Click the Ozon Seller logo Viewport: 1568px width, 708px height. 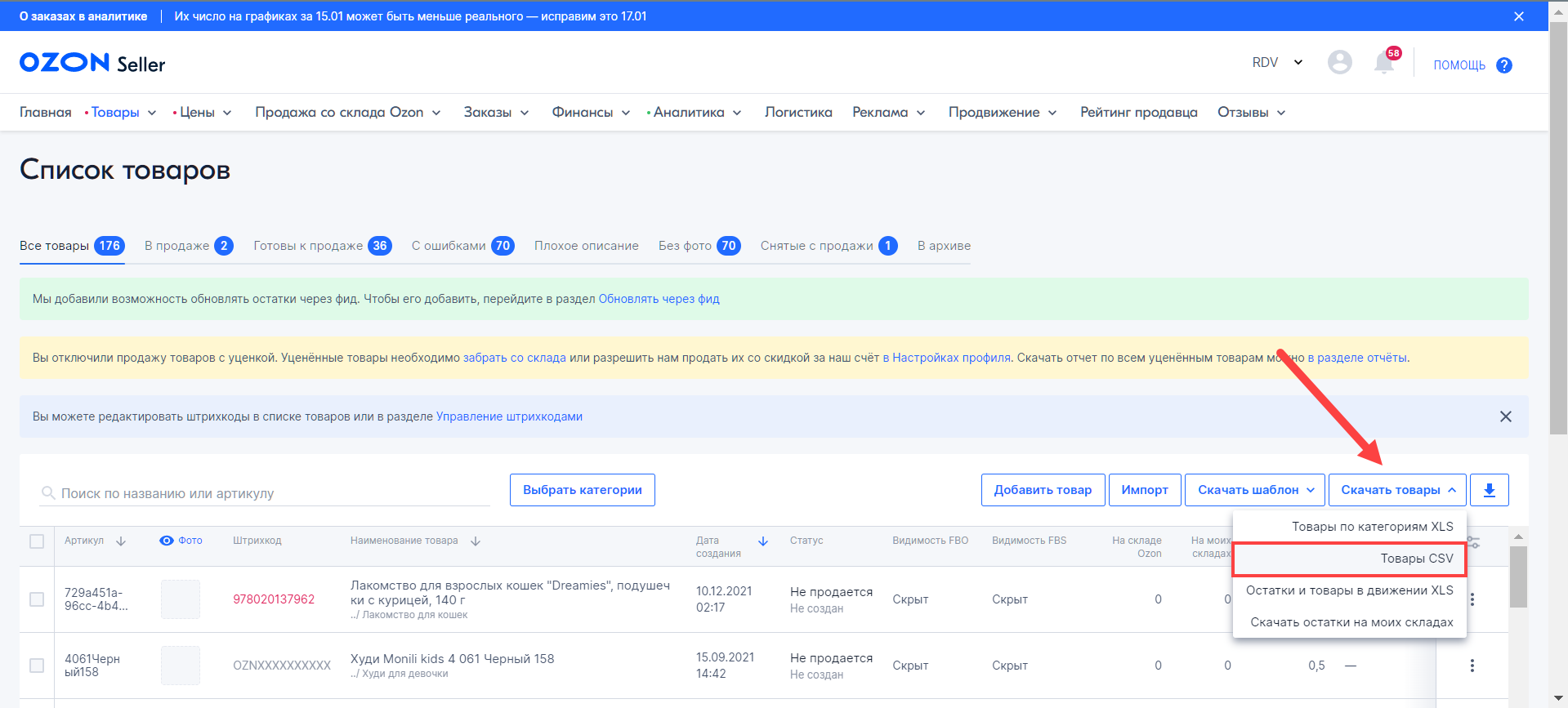(92, 63)
